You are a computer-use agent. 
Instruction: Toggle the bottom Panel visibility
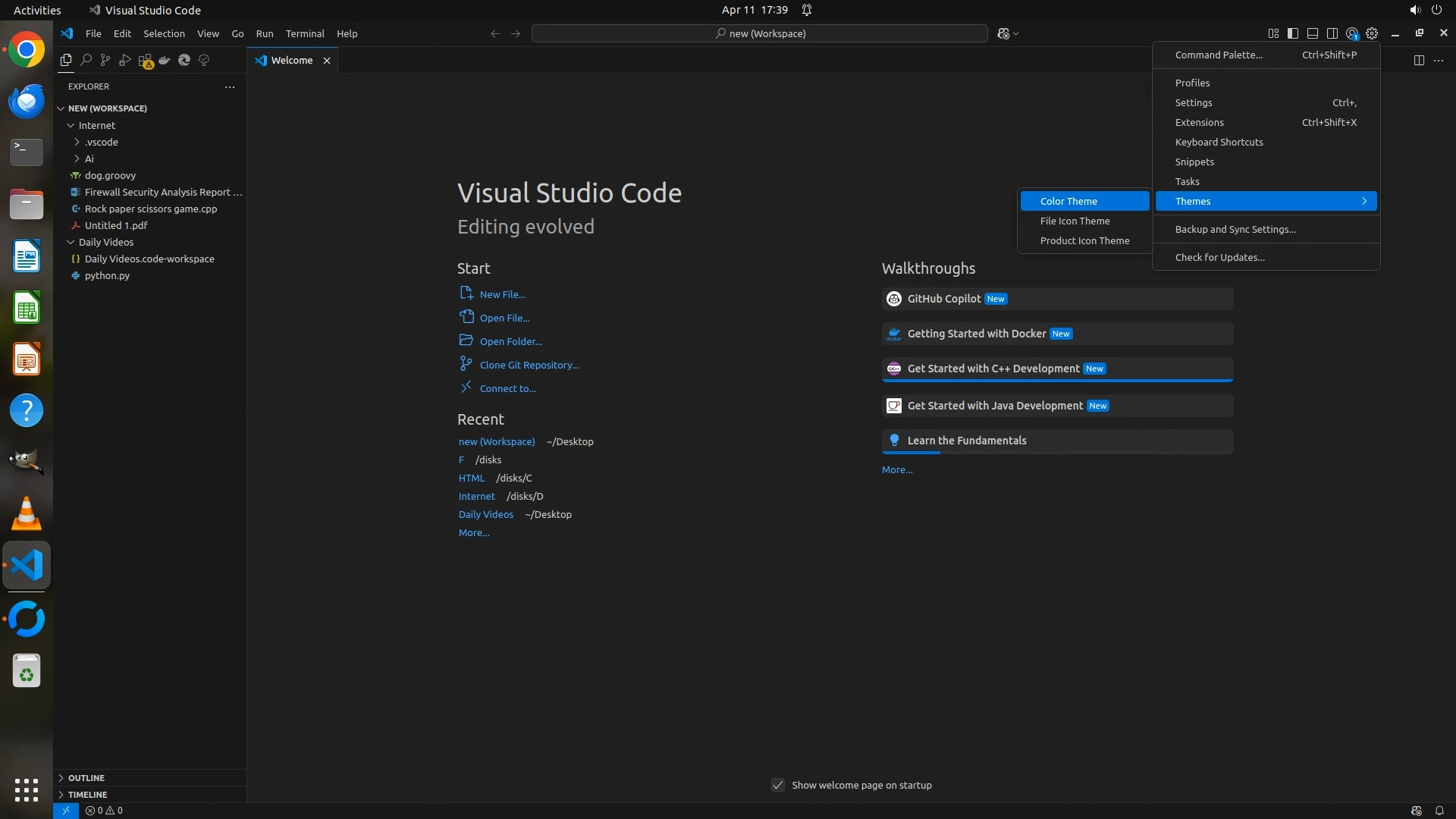click(x=1313, y=33)
